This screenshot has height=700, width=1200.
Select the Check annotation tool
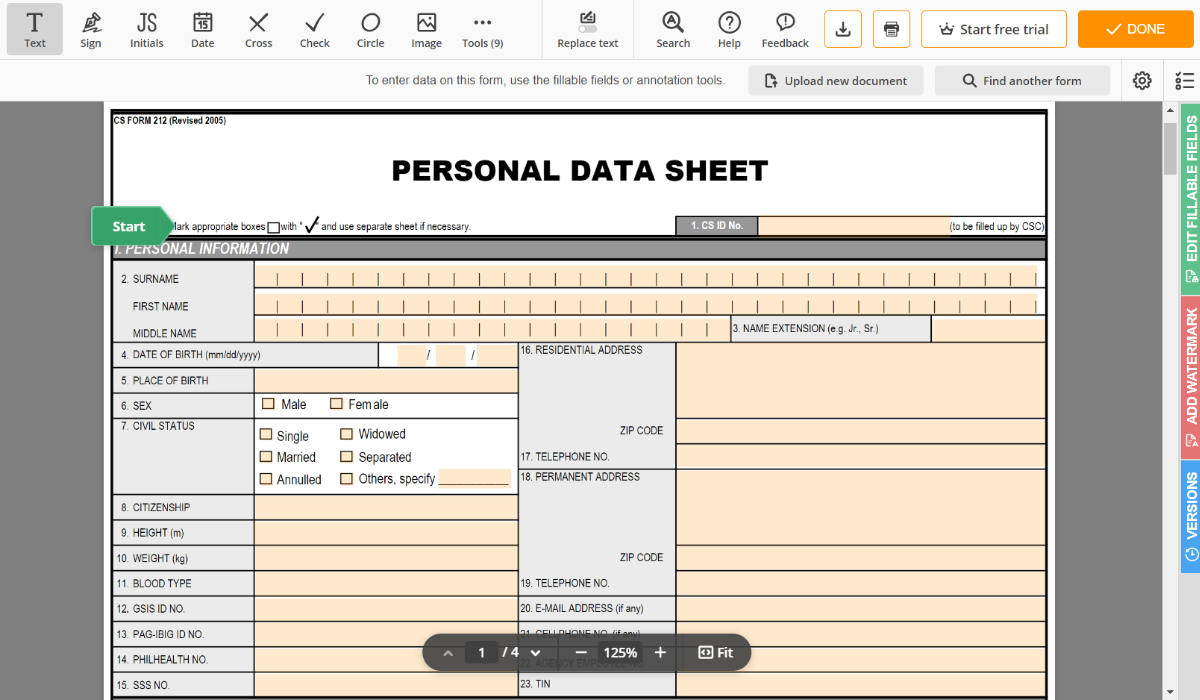[314, 29]
